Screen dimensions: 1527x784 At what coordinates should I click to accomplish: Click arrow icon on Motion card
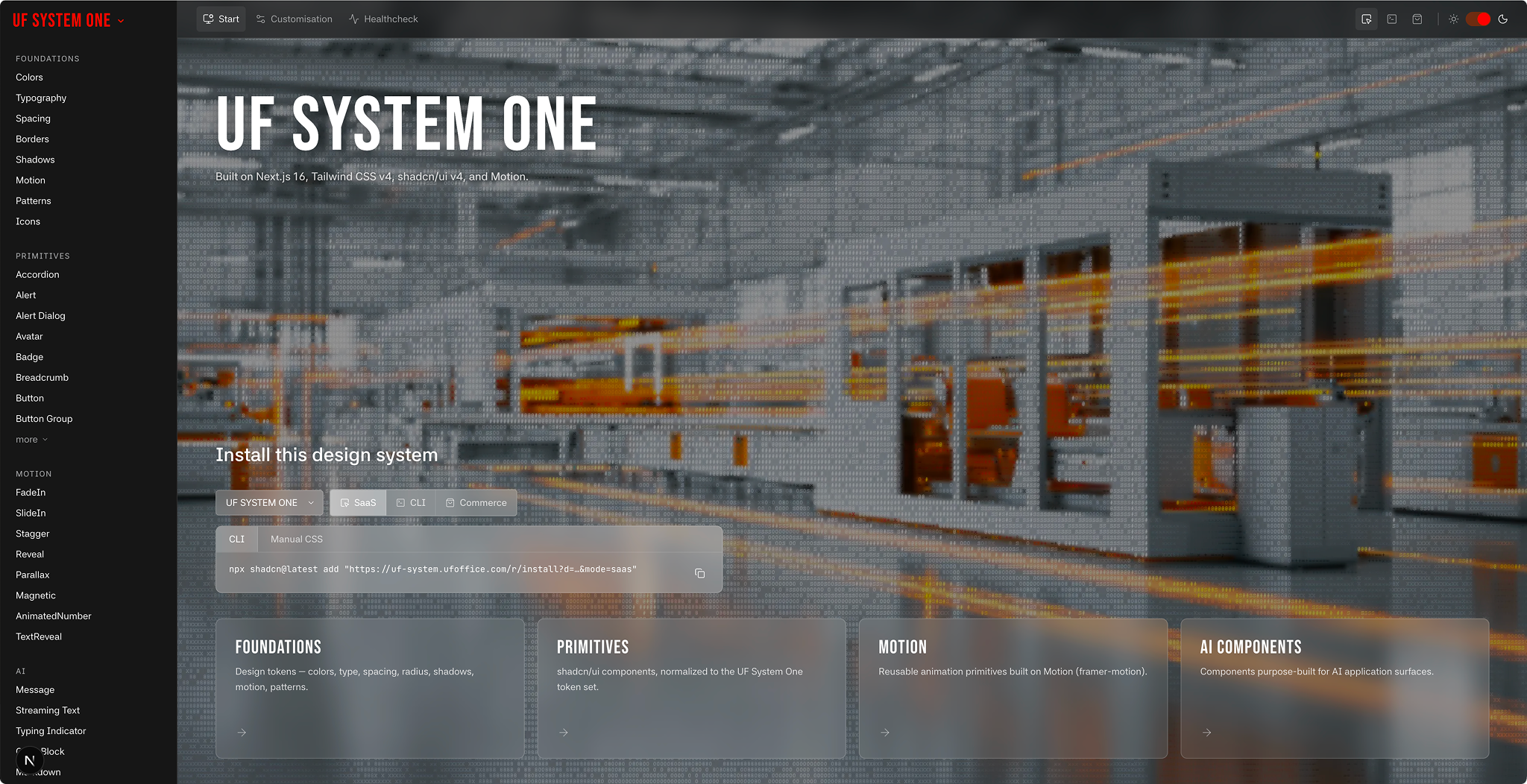click(x=884, y=733)
